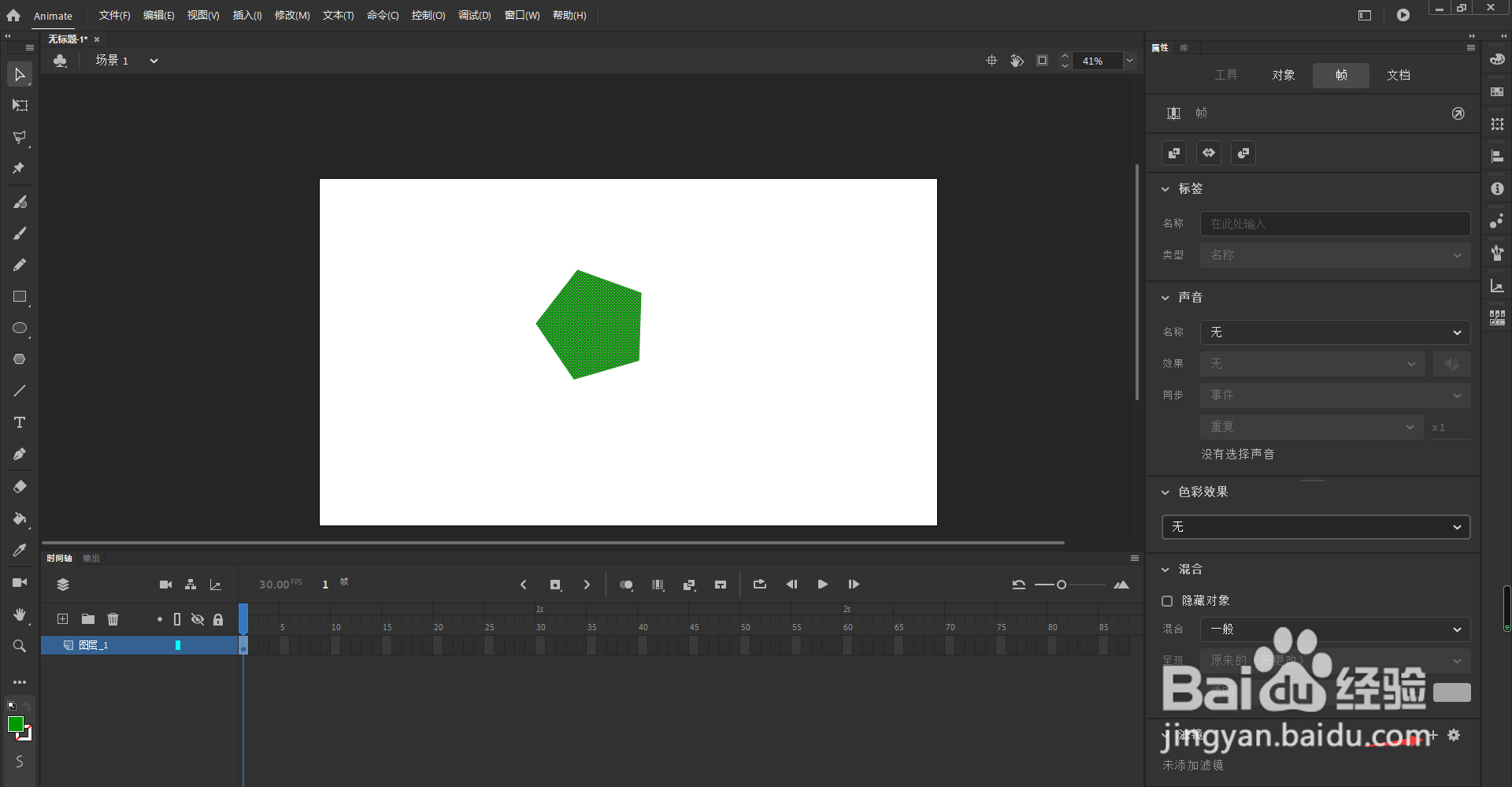Viewport: 1512px width, 787px height.
Task: Open the 色彩效果 style dropdown
Action: click(1316, 527)
